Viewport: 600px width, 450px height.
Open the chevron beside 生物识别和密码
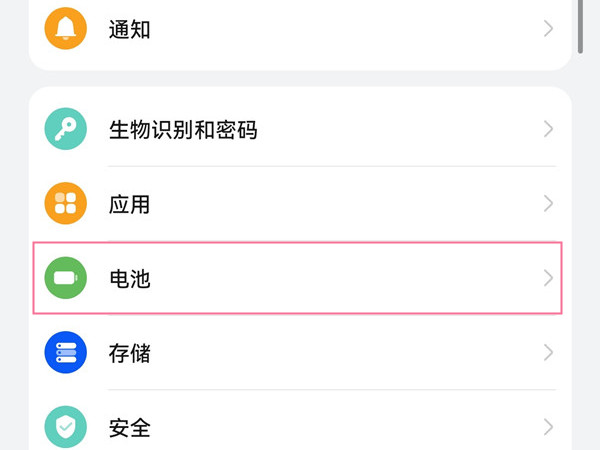point(548,129)
